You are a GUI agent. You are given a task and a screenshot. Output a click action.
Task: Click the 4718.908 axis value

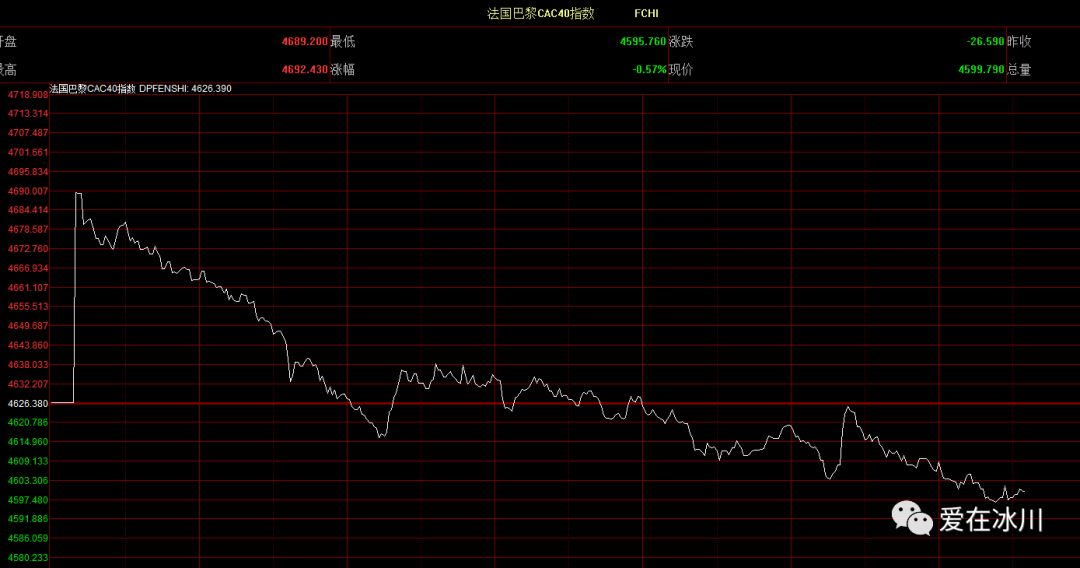click(x=28, y=94)
